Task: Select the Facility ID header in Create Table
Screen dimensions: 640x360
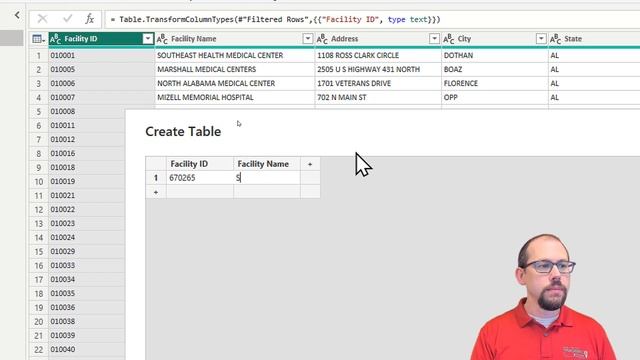Action: tap(200, 164)
